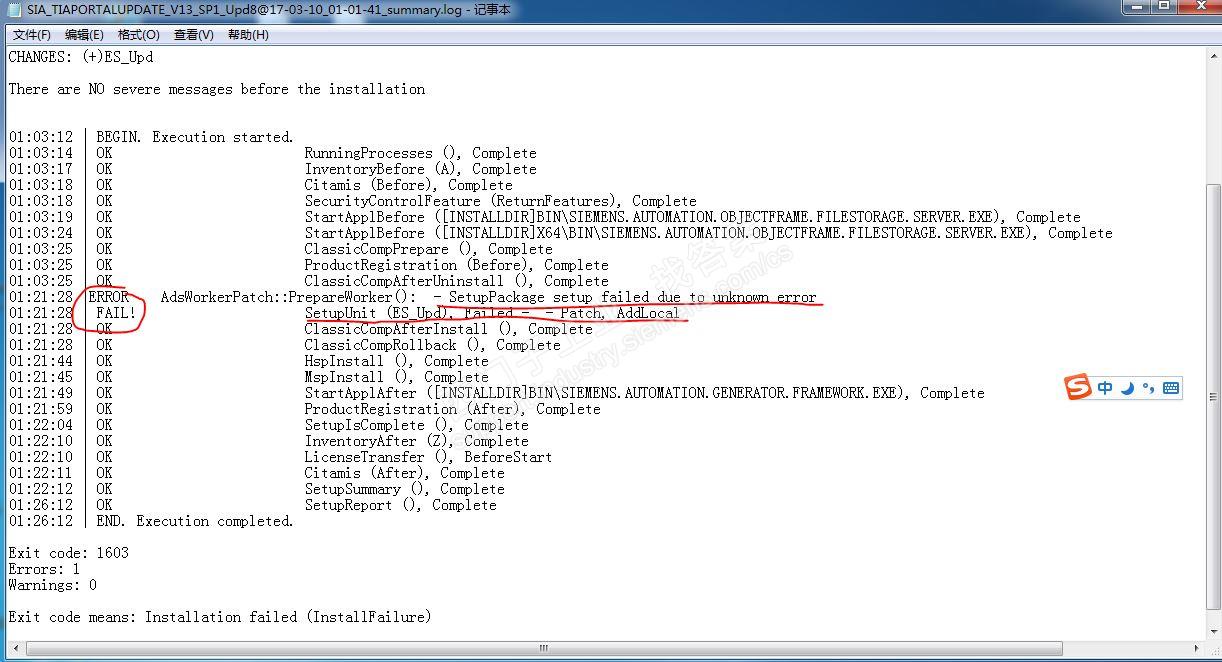1222x662 pixels.
Task: Maximize the Notepad window
Action: click(x=1163, y=8)
